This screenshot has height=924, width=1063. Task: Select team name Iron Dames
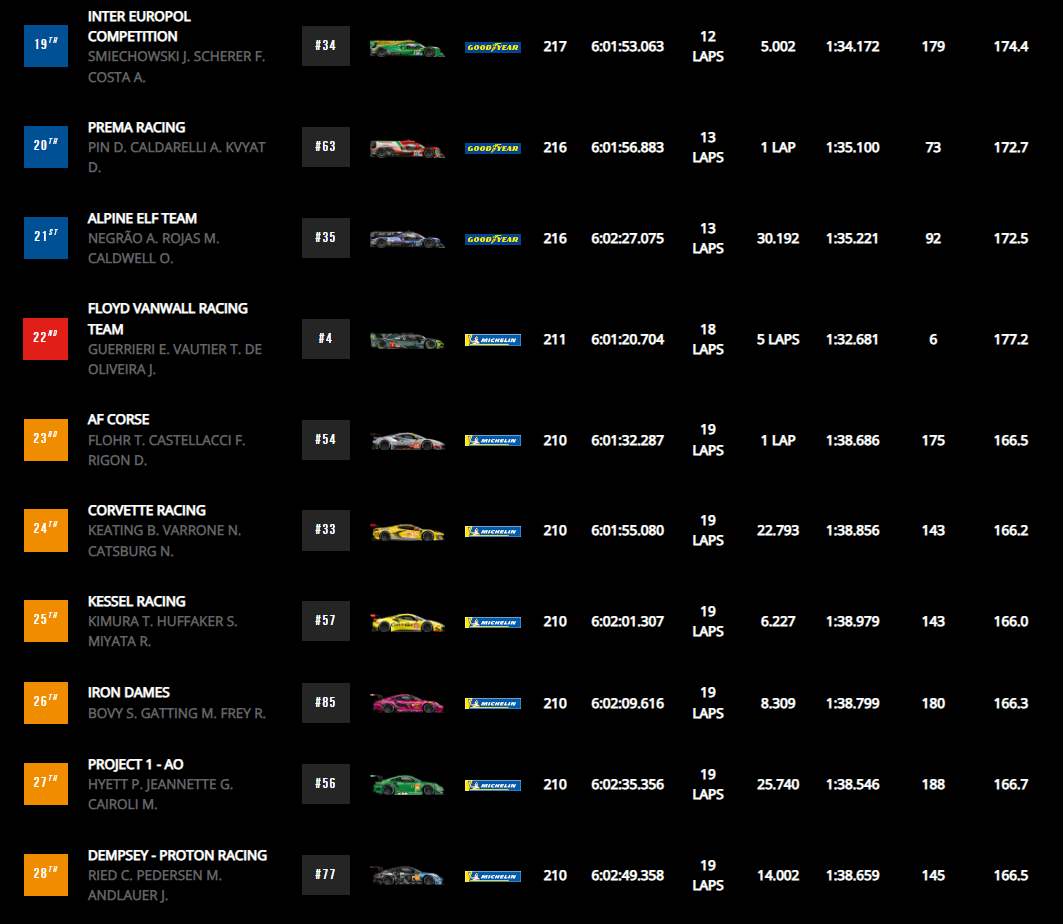(128, 692)
